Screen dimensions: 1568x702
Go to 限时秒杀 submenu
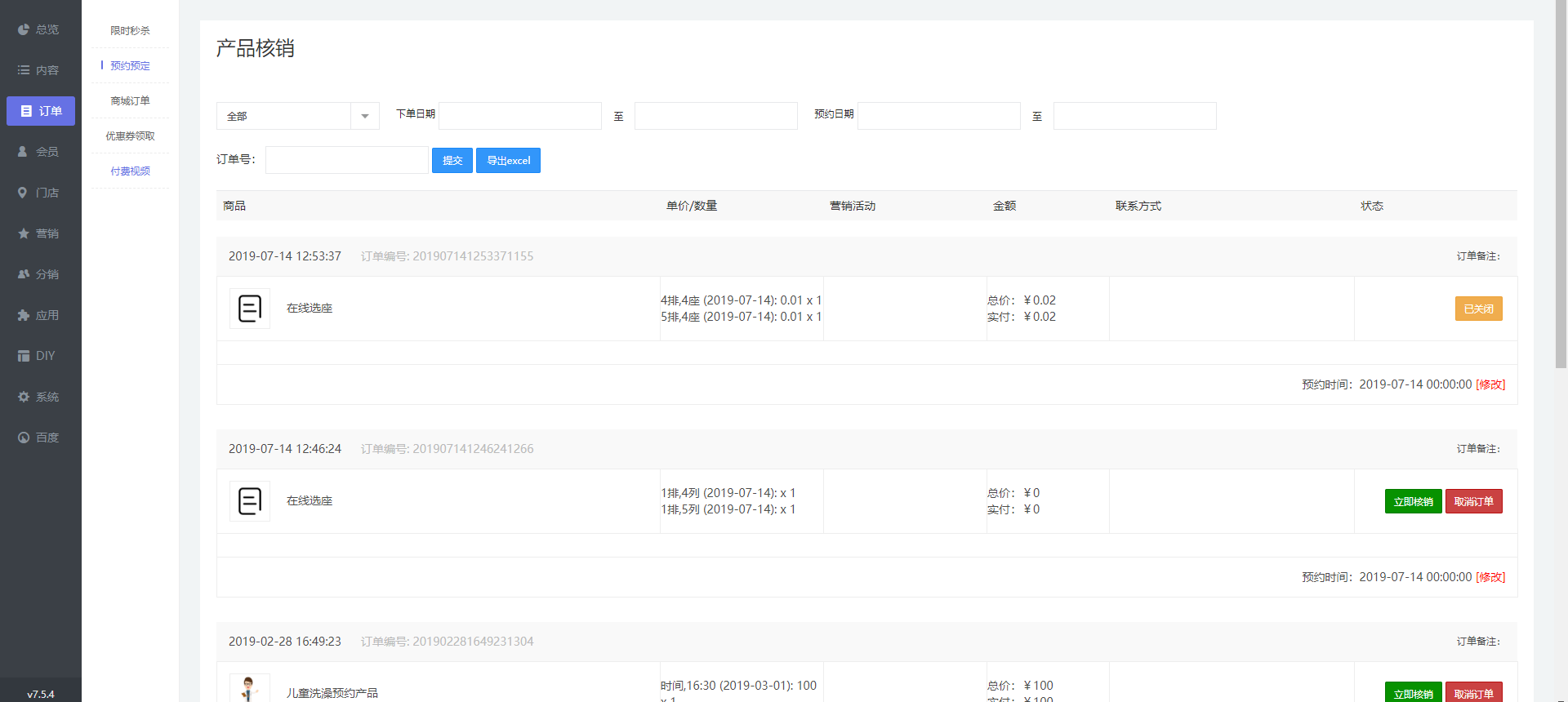[x=130, y=30]
